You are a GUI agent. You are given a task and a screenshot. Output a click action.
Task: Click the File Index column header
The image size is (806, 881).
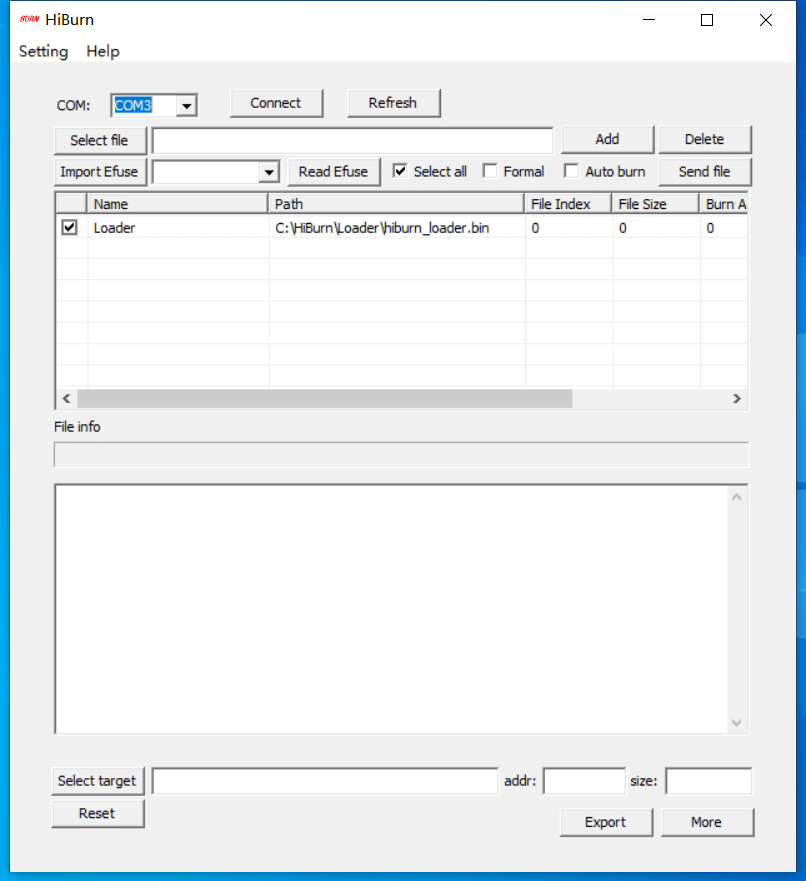568,204
